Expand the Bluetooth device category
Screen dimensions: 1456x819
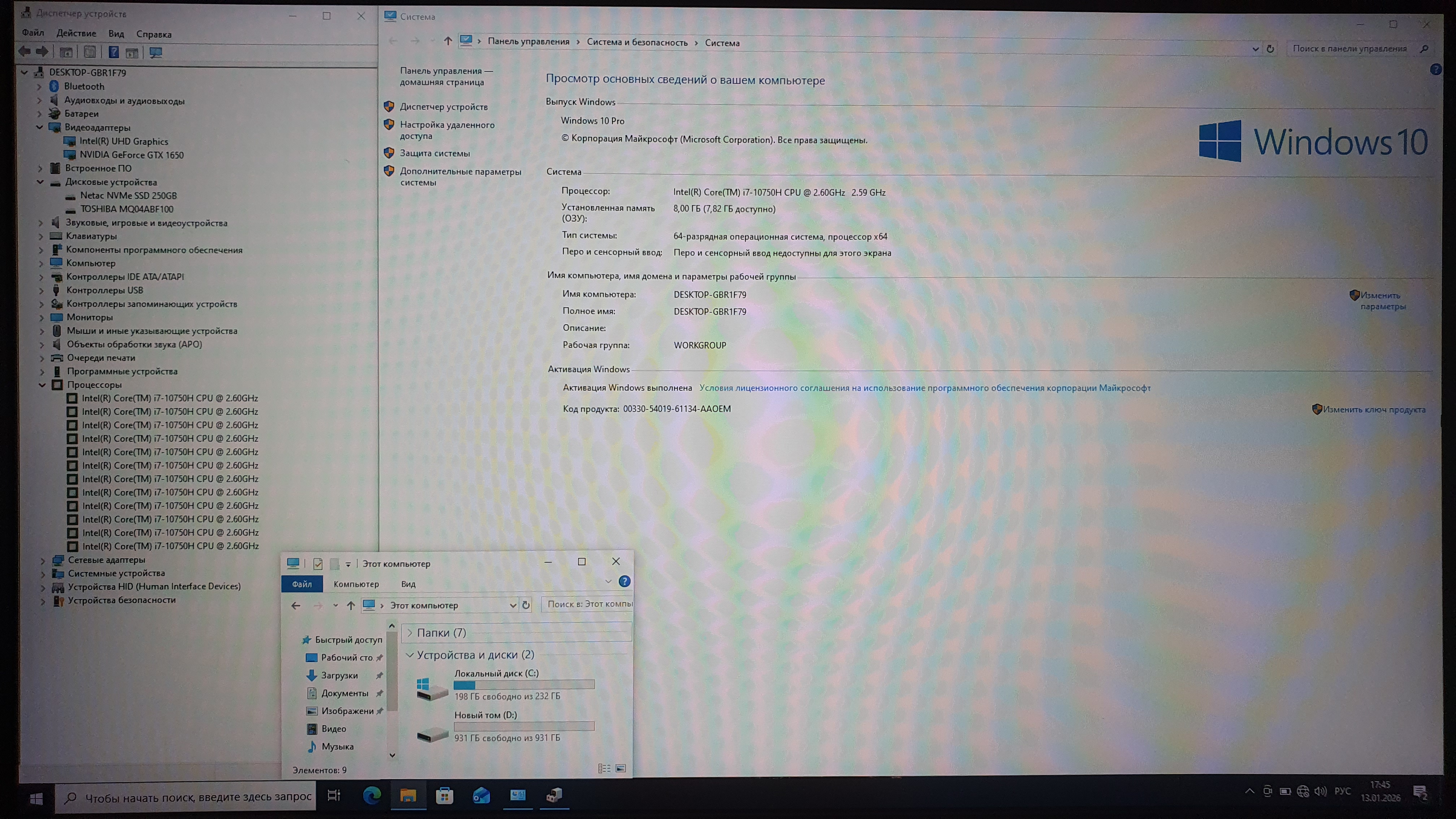tap(40, 86)
